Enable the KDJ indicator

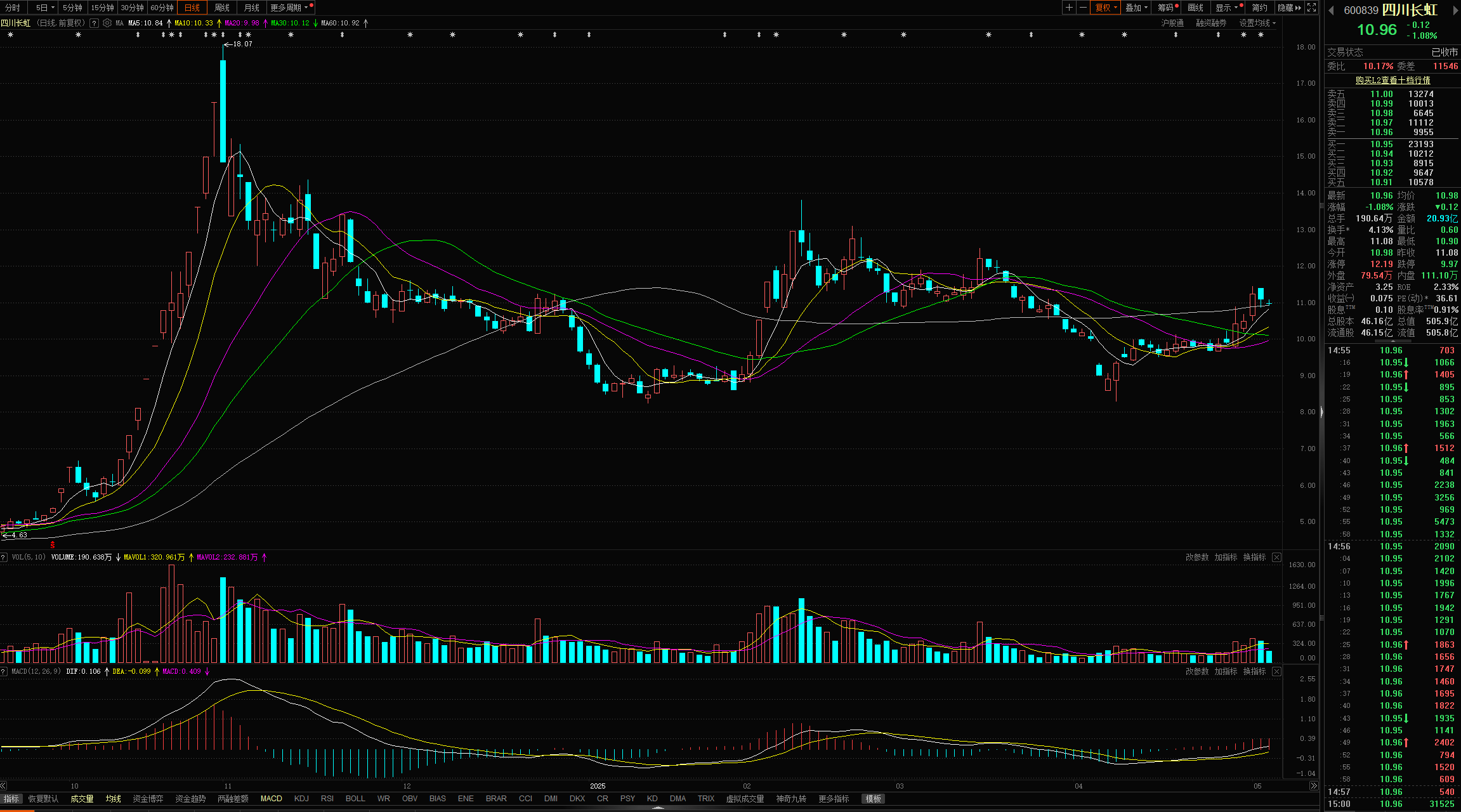point(301,799)
